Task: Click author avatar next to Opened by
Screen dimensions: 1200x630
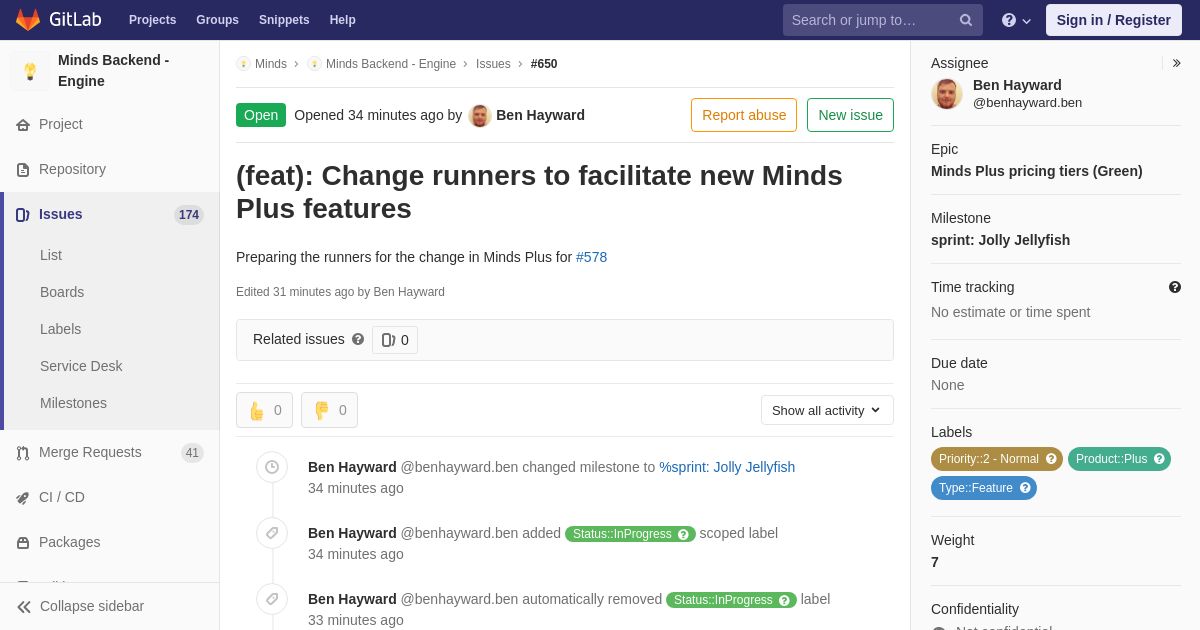Action: pyautogui.click(x=480, y=115)
